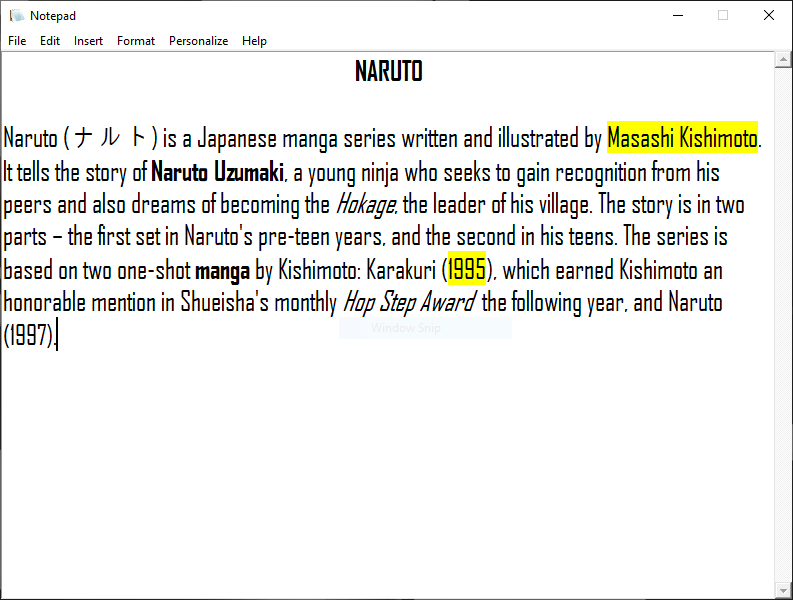This screenshot has width=793, height=600.
Task: Click the bold text Naruto Uzumaki
Action: click(217, 172)
